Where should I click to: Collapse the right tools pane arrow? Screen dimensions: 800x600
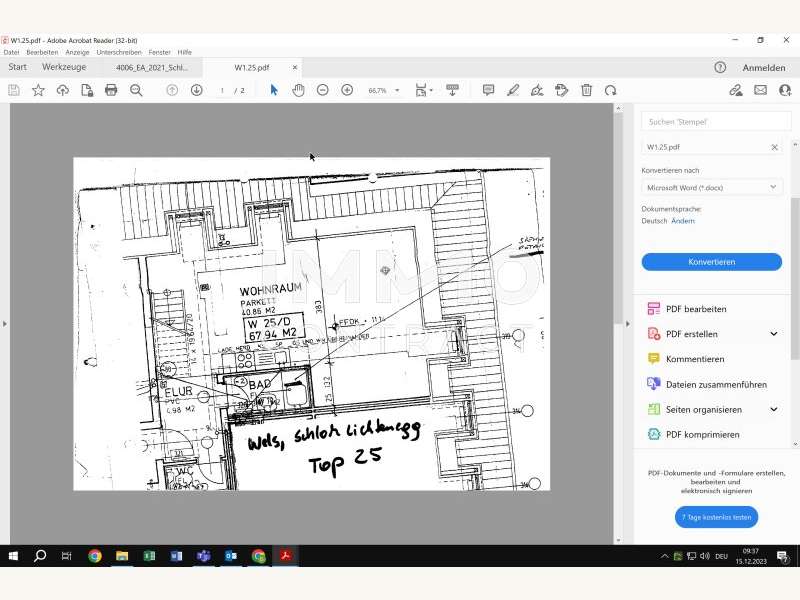(628, 324)
